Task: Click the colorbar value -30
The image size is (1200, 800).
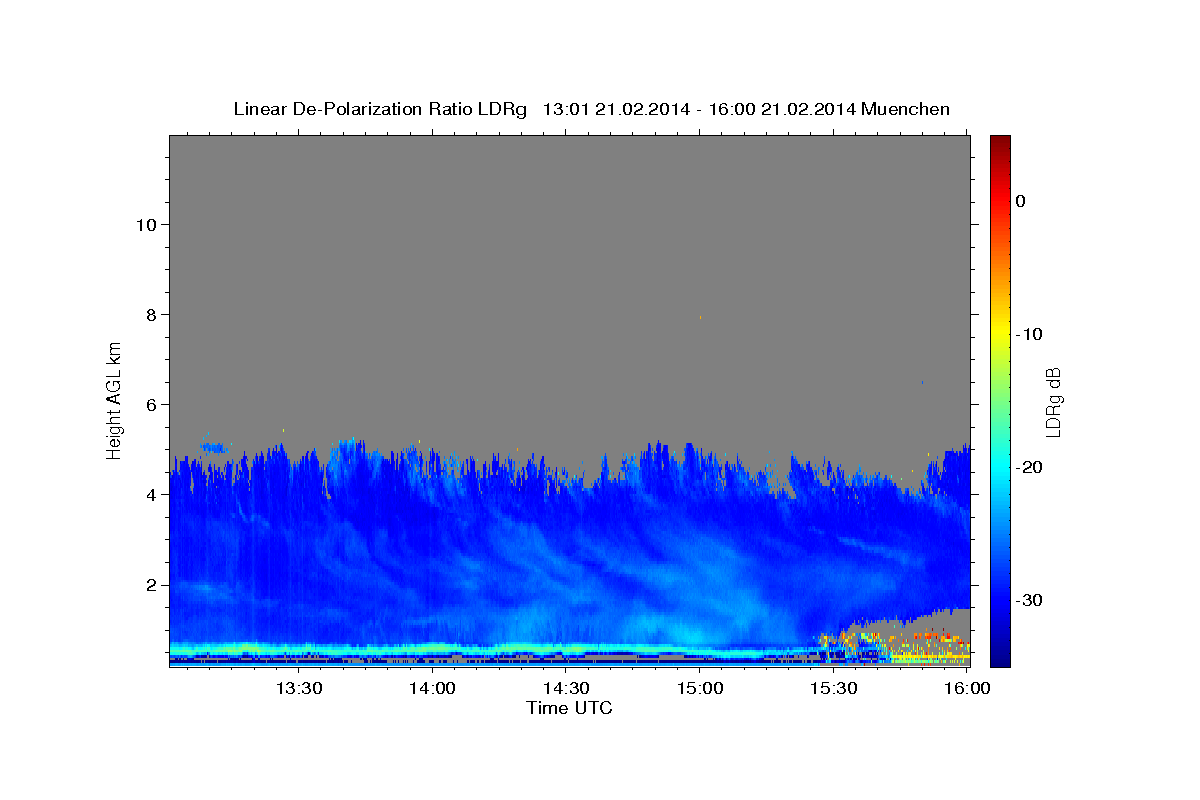Action: pyautogui.click(x=1029, y=600)
